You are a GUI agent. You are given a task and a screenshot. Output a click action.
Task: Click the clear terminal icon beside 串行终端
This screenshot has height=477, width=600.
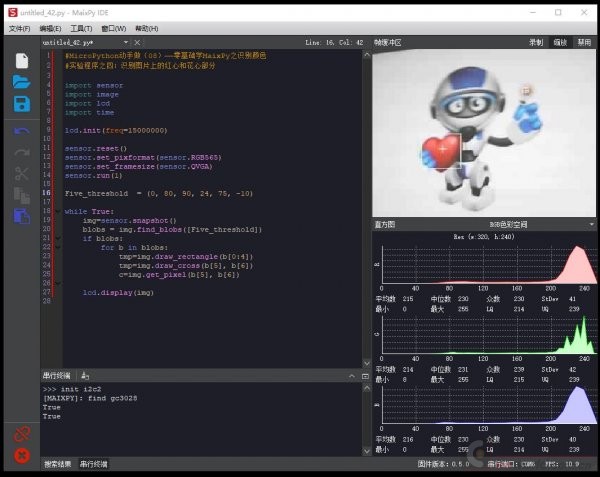85,376
